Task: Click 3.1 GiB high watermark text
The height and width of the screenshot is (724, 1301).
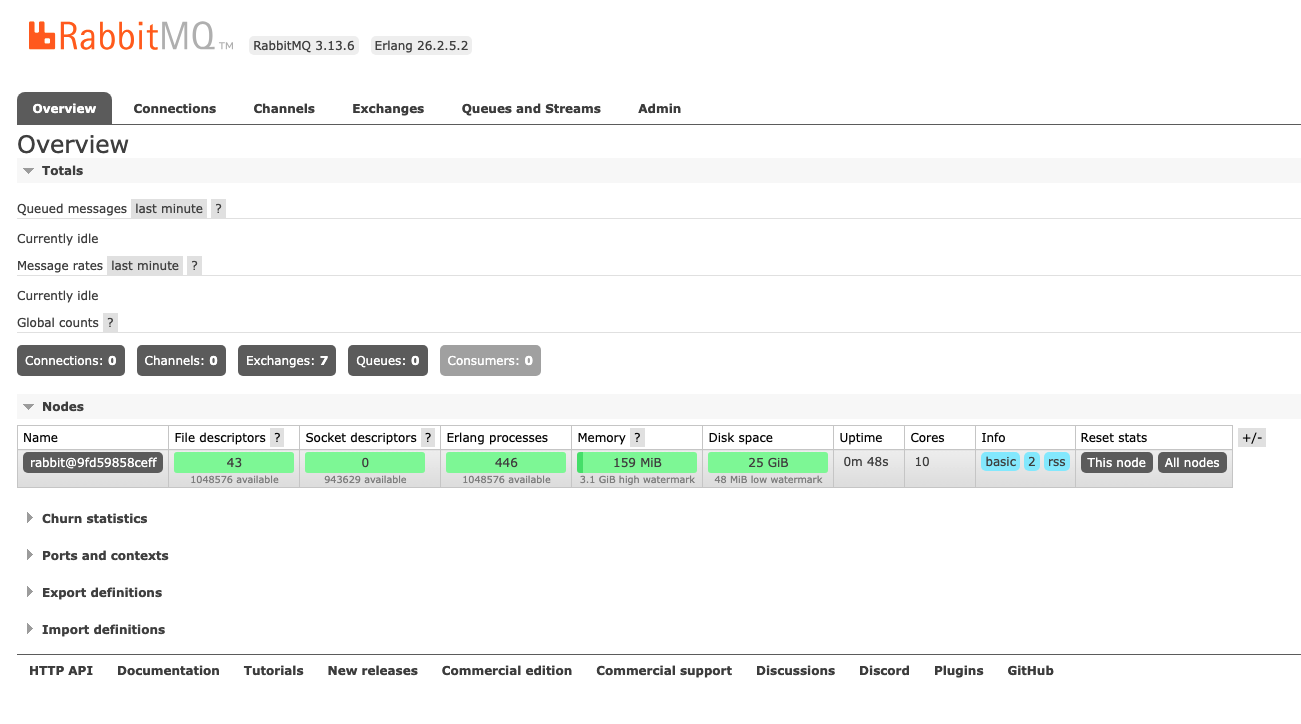Action: pos(637,480)
